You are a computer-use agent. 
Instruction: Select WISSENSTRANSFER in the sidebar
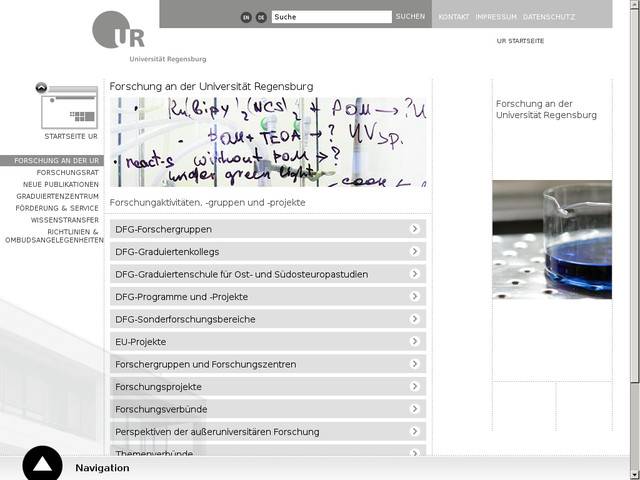(x=65, y=220)
